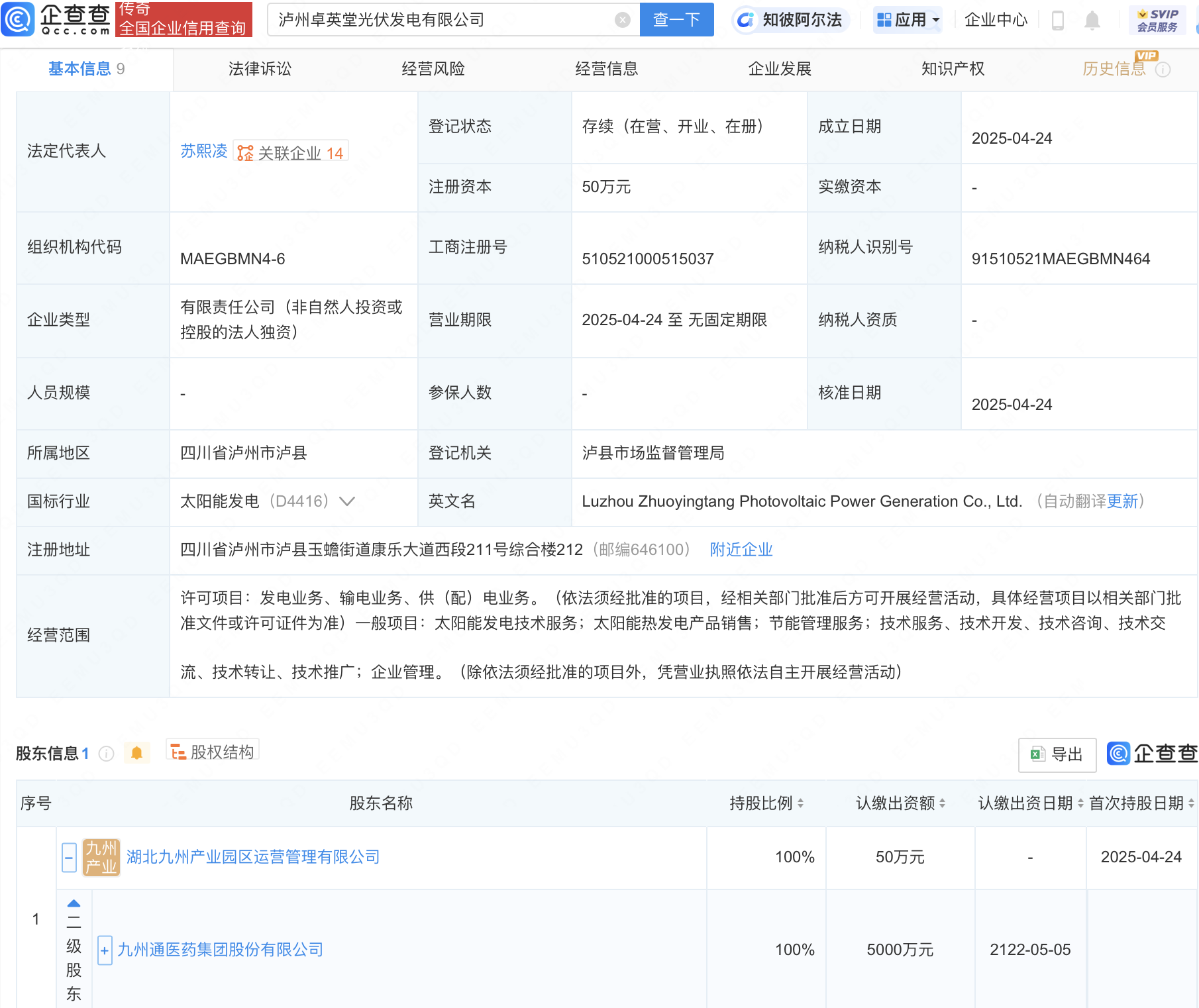Select organization code MAEGBMN4-6

point(233,259)
